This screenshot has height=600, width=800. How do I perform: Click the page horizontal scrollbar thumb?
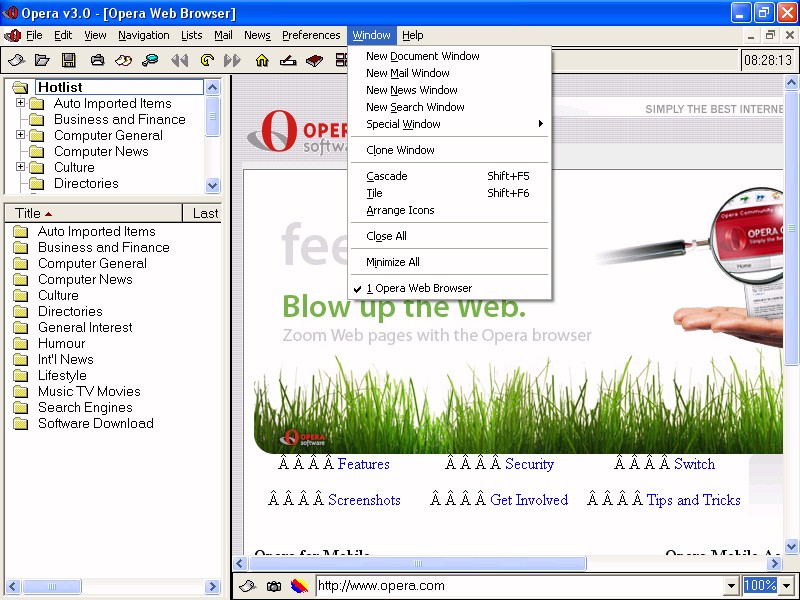pyautogui.click(x=417, y=563)
